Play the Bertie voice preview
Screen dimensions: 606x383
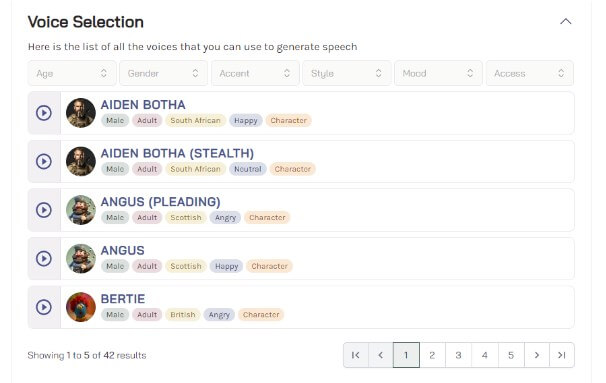(x=44, y=307)
